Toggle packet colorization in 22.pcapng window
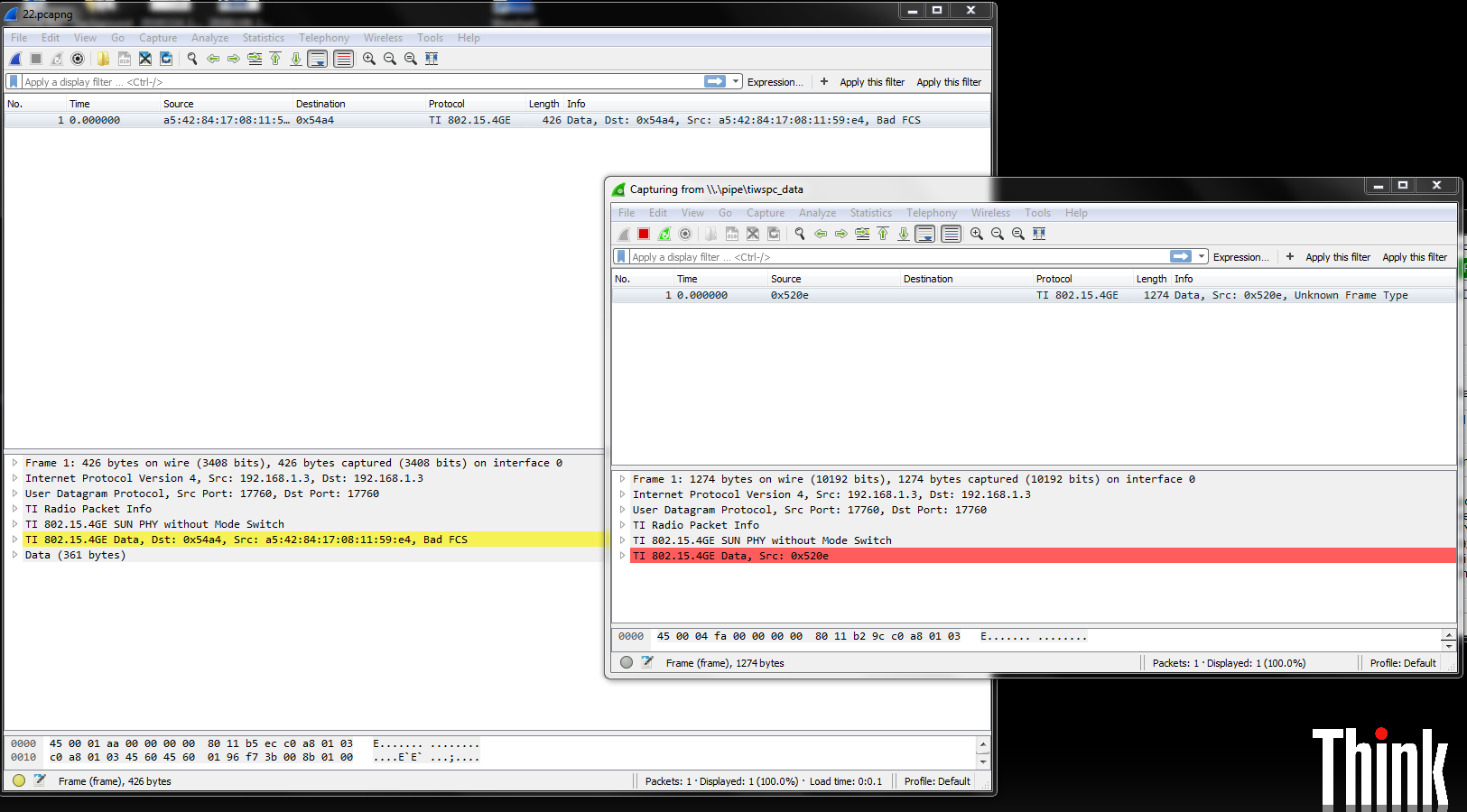The width and height of the screenshot is (1467, 812). pyautogui.click(x=344, y=59)
